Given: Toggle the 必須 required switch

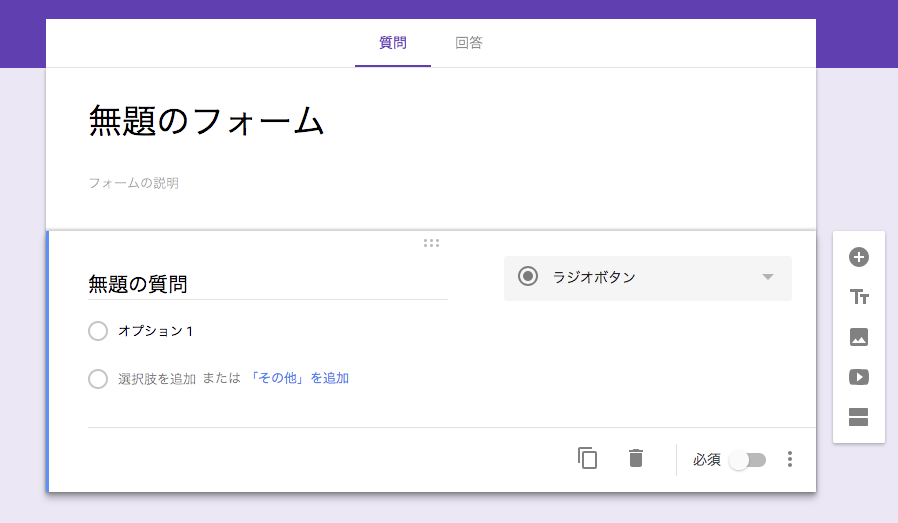Looking at the screenshot, I should pyautogui.click(x=747, y=460).
